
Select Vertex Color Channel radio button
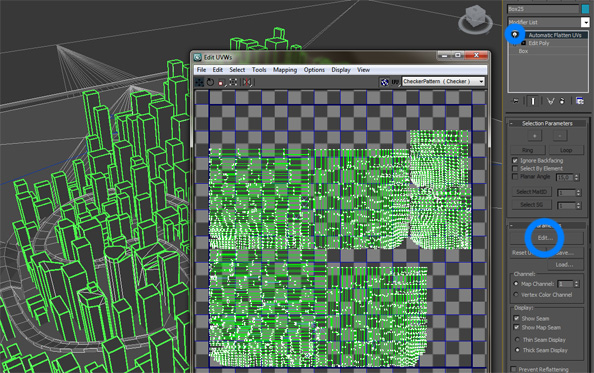(516, 295)
